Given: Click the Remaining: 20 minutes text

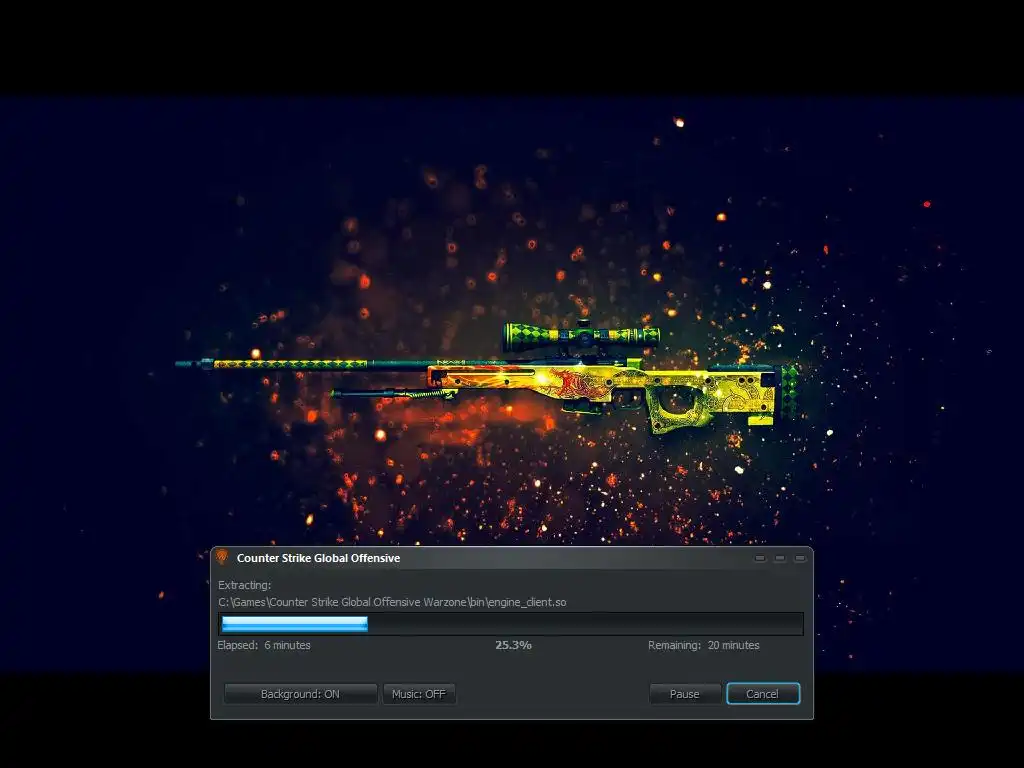Looking at the screenshot, I should click(x=704, y=645).
